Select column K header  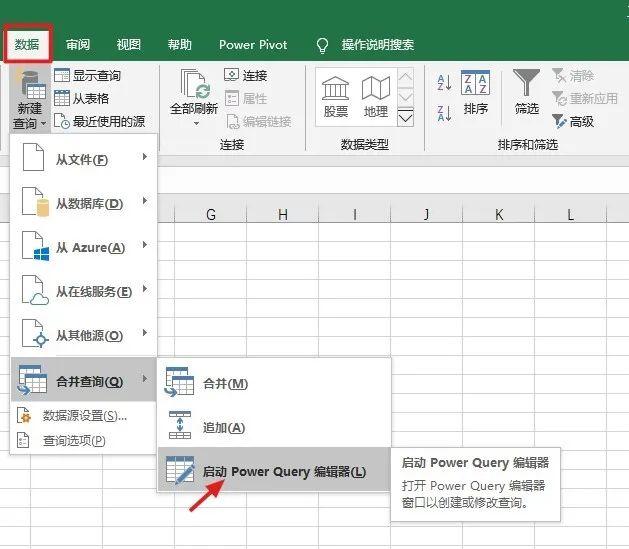(x=499, y=215)
